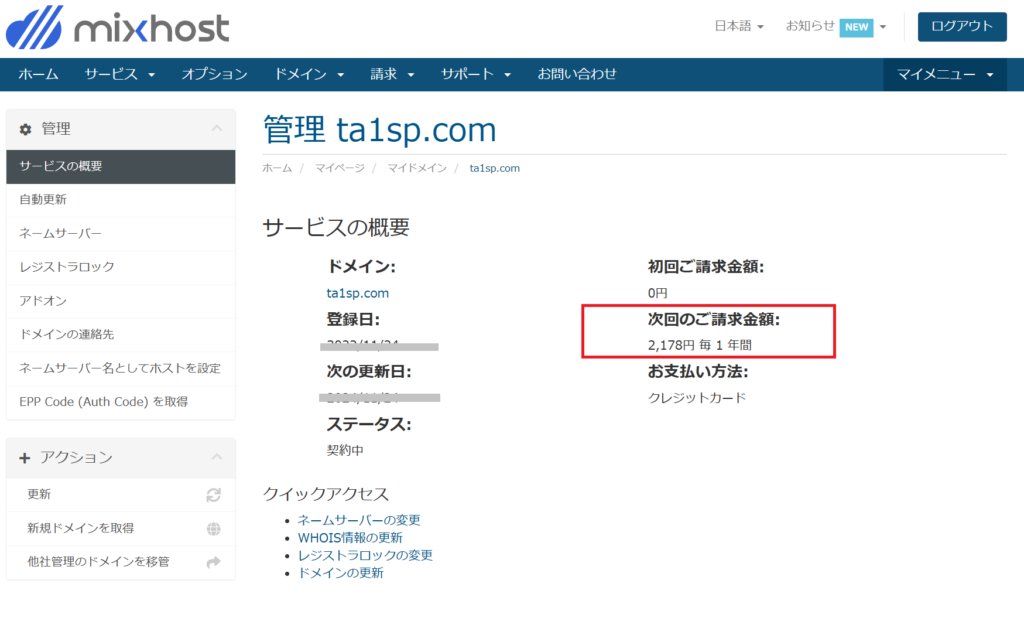This screenshot has width=1024, height=628.
Task: Open the ネームサーバーの変更 quick access link
Action: pyautogui.click(x=359, y=520)
